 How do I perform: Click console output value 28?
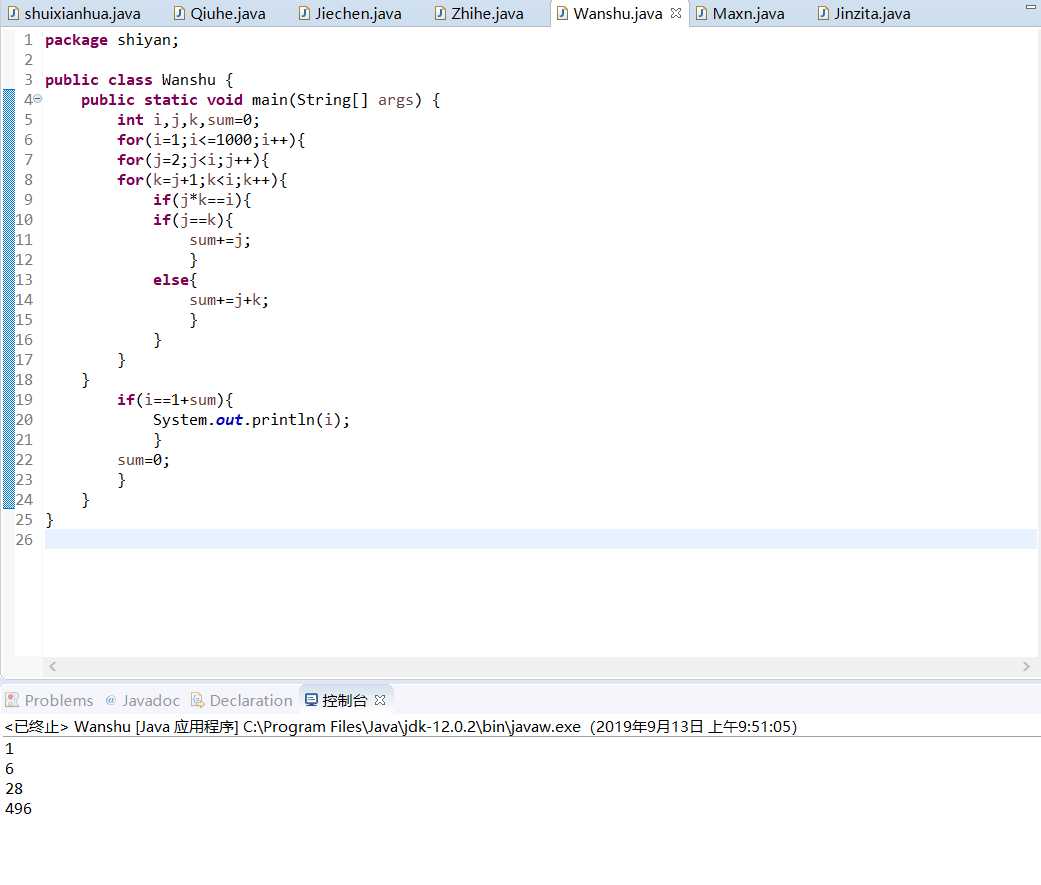pyautogui.click(x=13, y=789)
